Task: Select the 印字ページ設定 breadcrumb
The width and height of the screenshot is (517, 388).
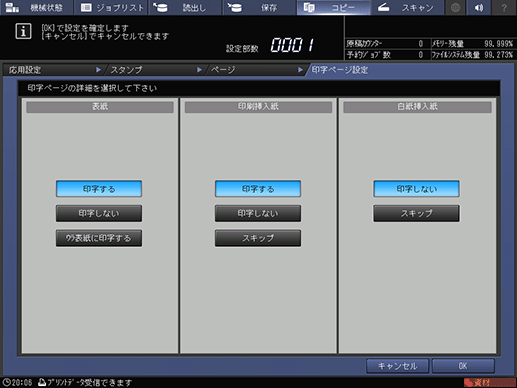Action: (x=340, y=70)
